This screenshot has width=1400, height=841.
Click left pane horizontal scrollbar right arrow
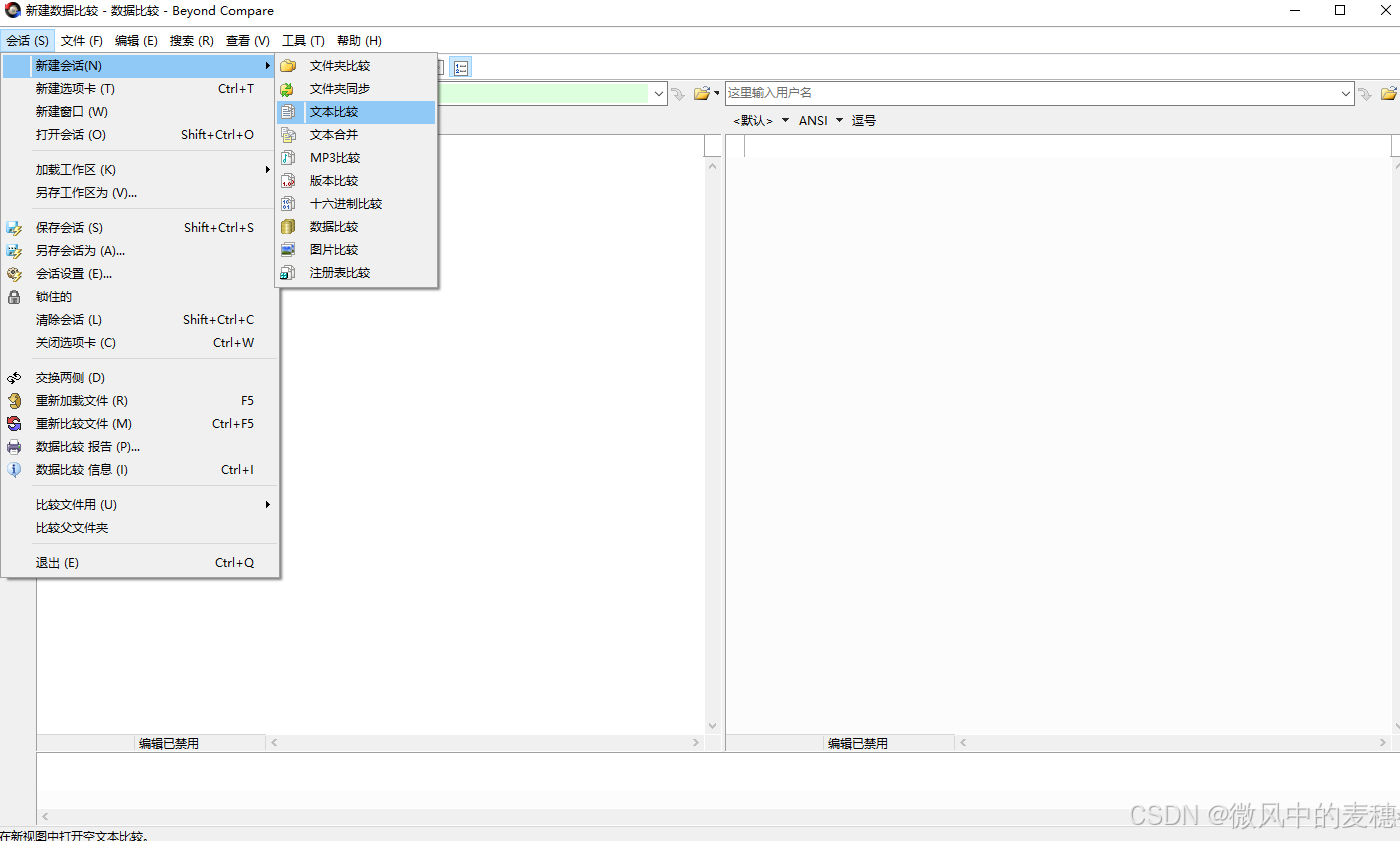click(697, 743)
